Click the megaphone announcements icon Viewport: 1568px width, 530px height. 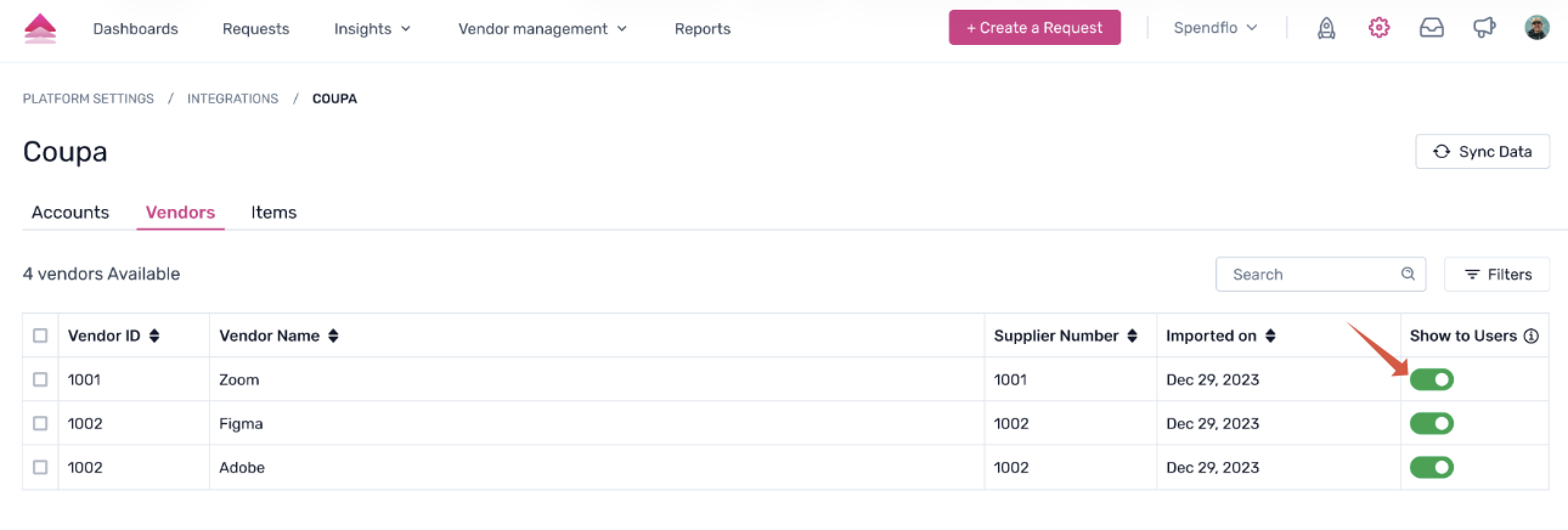pyautogui.click(x=1484, y=27)
